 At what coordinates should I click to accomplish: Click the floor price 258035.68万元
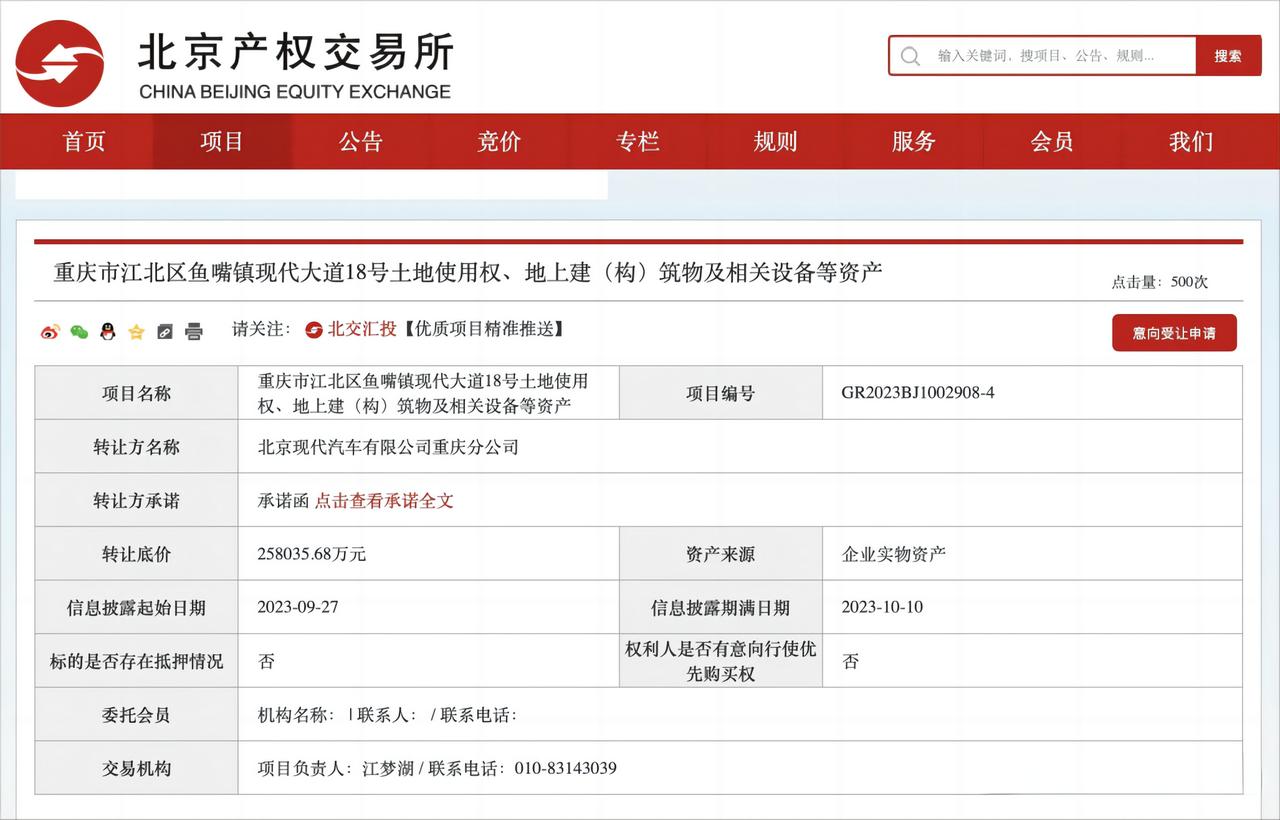(x=312, y=554)
